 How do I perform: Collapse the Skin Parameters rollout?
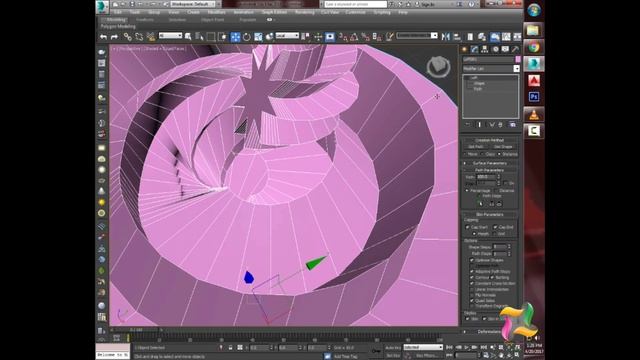coord(490,214)
